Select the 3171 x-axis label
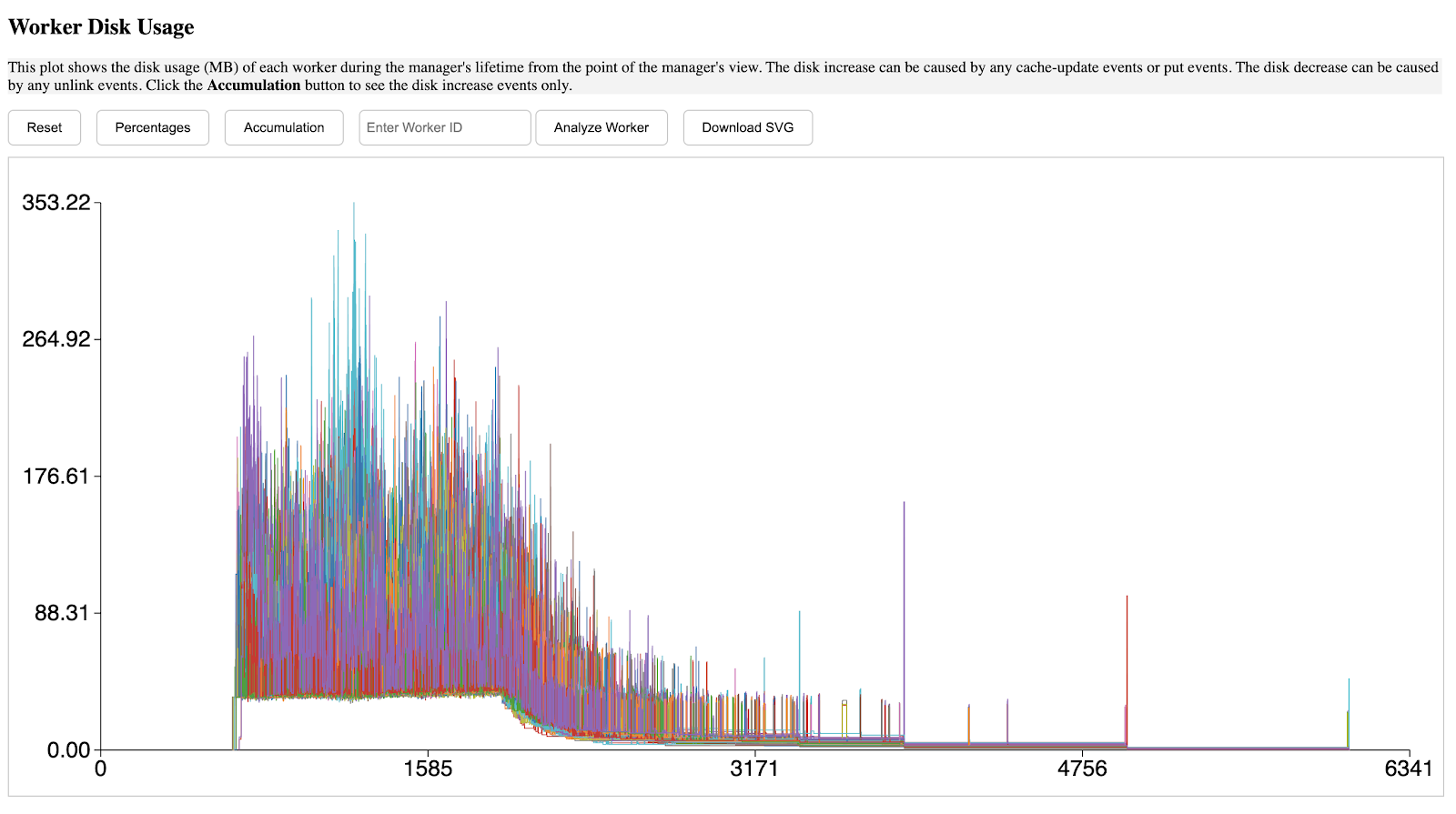 coord(754,769)
